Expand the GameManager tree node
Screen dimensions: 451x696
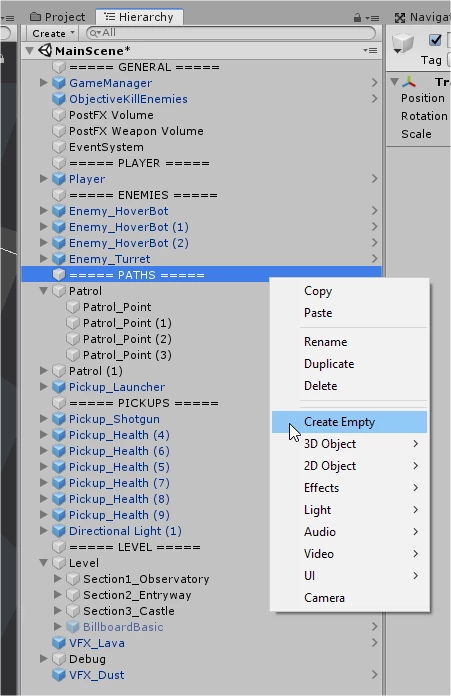pos(44,83)
